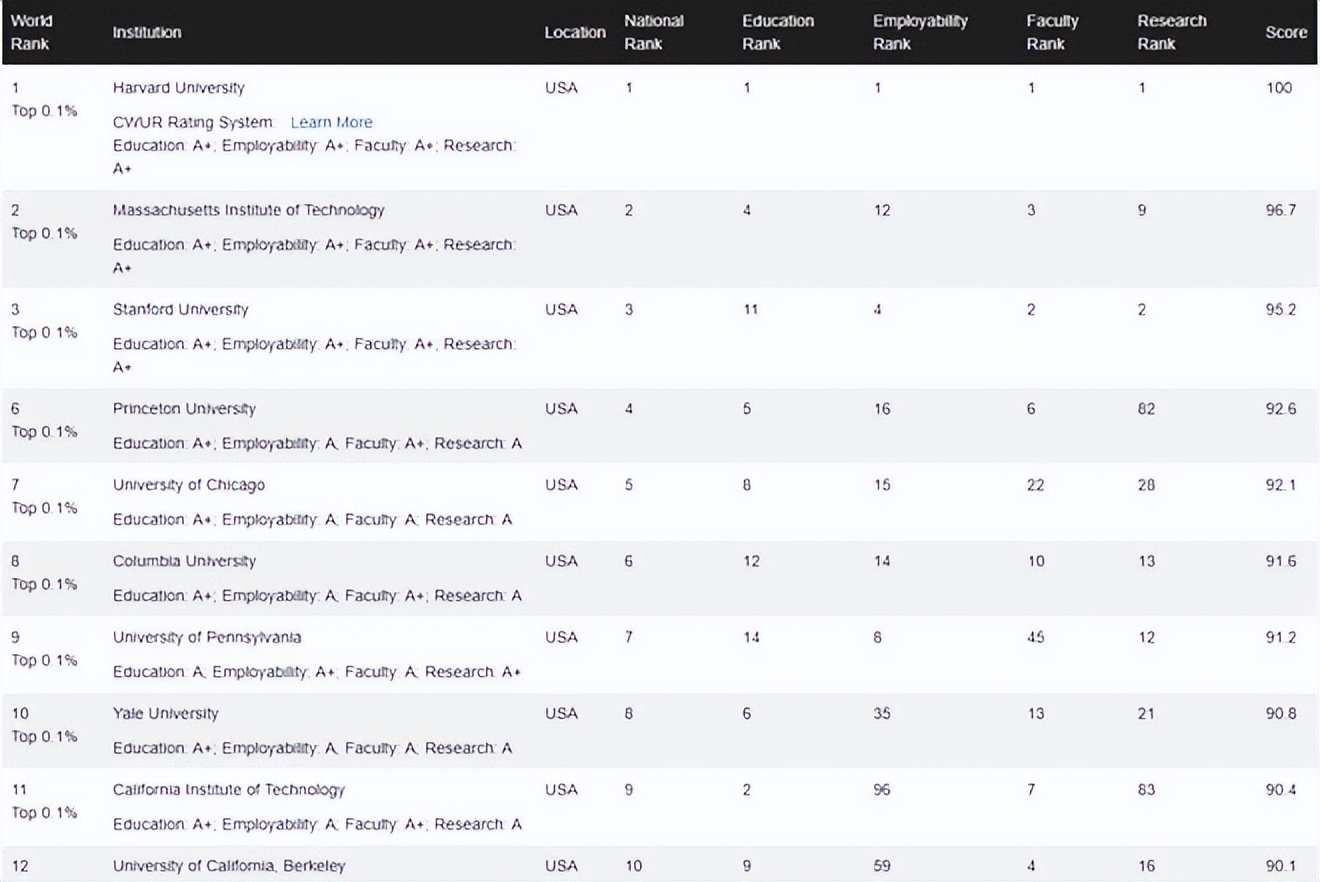
Task: Sort by Institution column header
Action: [147, 33]
